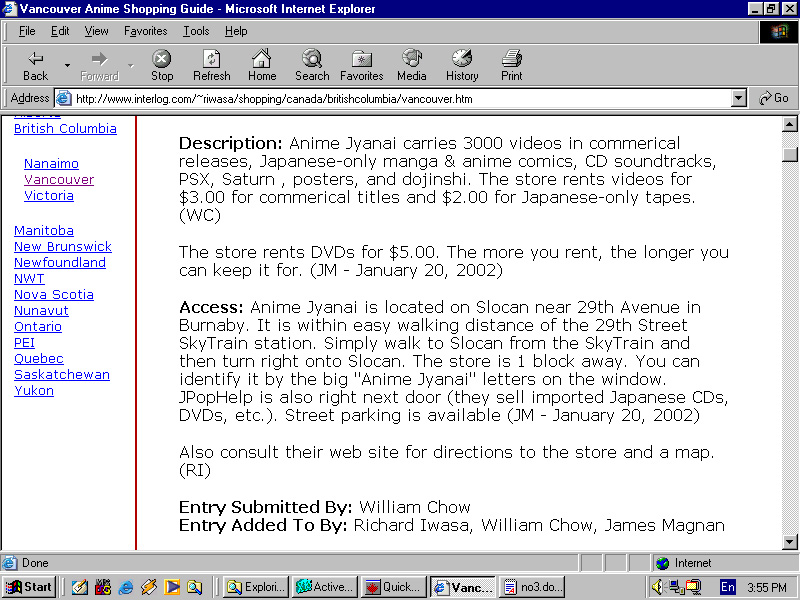Open the View menu
Screen dimensions: 800x600
click(96, 31)
